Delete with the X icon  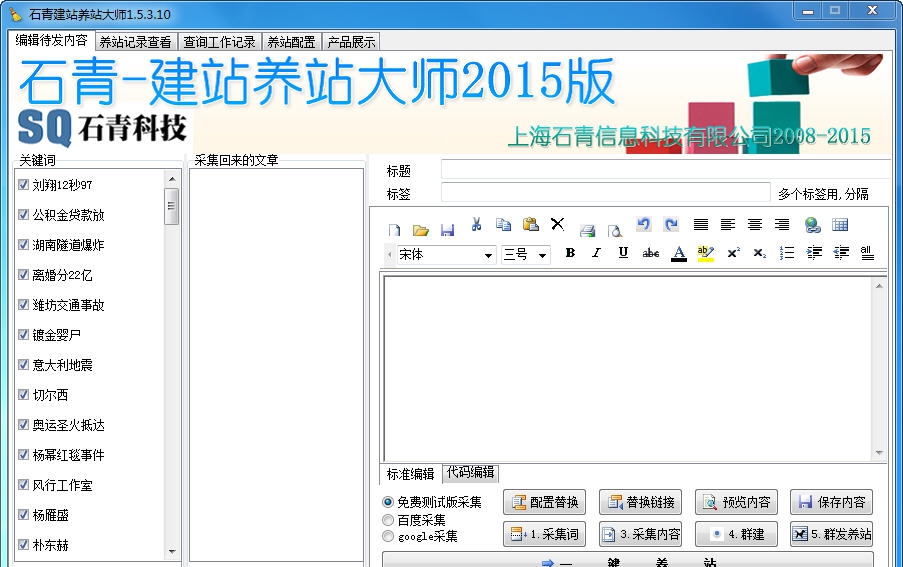[x=557, y=224]
